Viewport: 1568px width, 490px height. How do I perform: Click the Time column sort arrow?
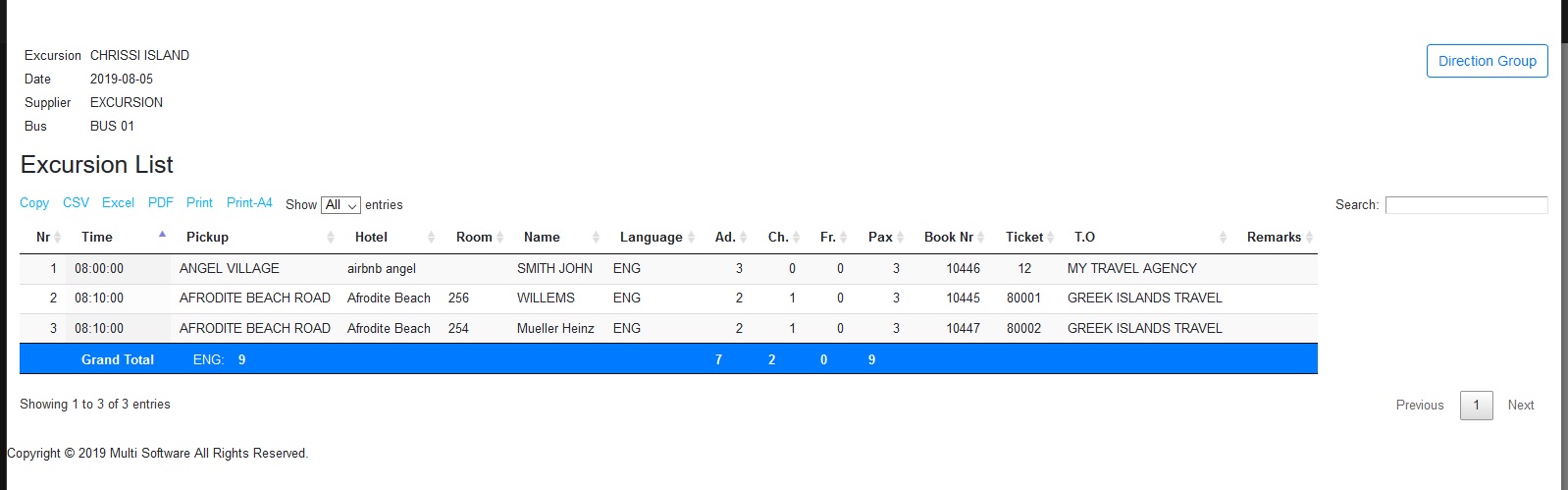[162, 236]
